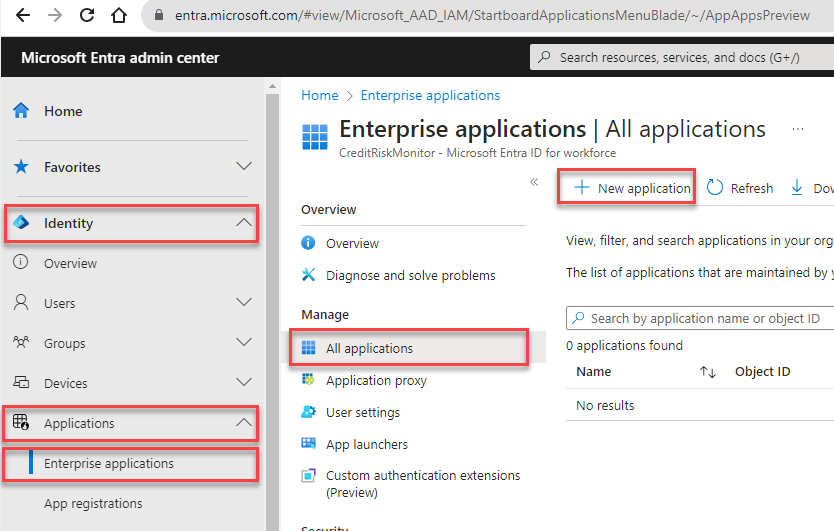Click Search by application name field
834x531 pixels.
700,318
